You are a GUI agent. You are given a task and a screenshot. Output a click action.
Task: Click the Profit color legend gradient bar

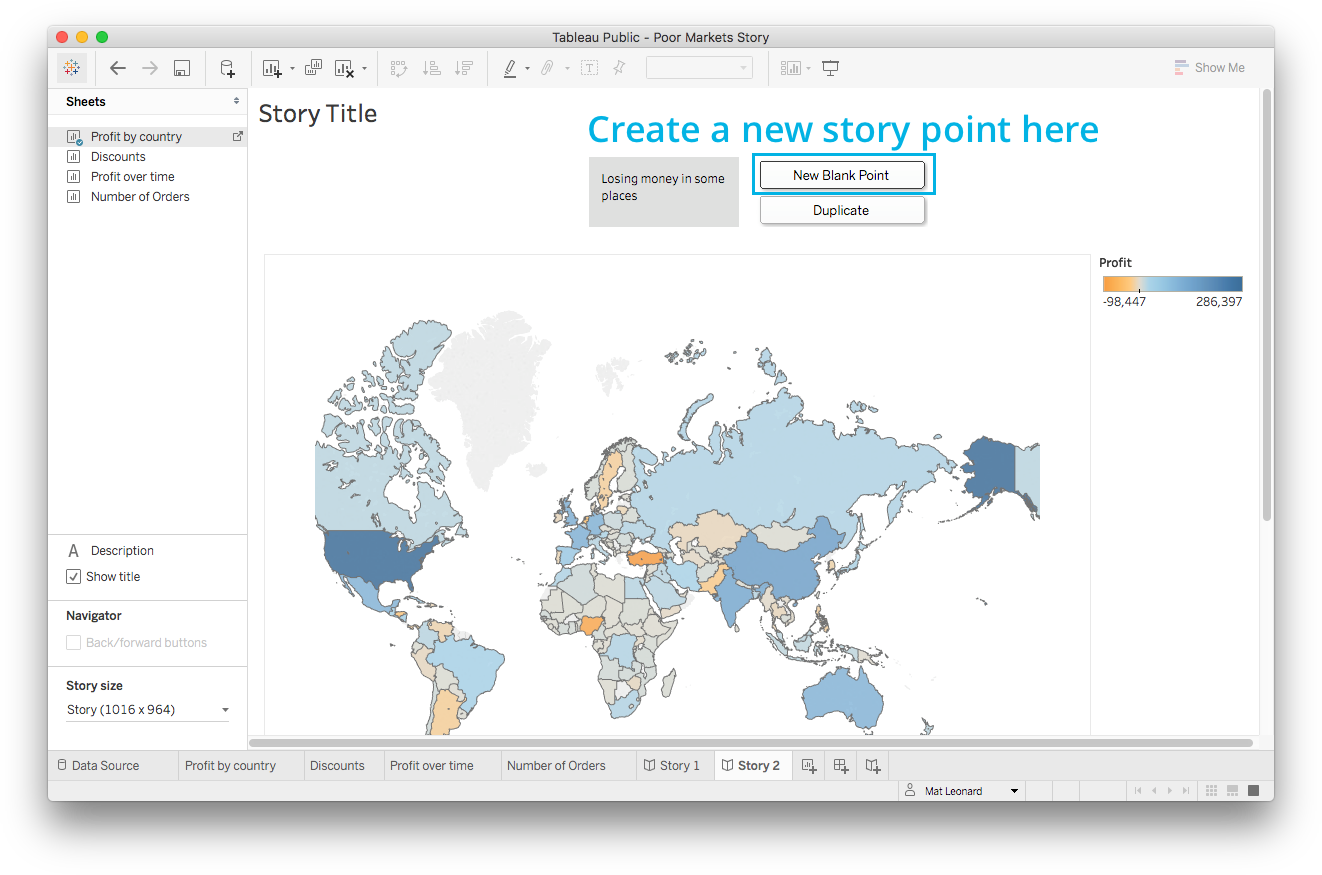pyautogui.click(x=1172, y=284)
